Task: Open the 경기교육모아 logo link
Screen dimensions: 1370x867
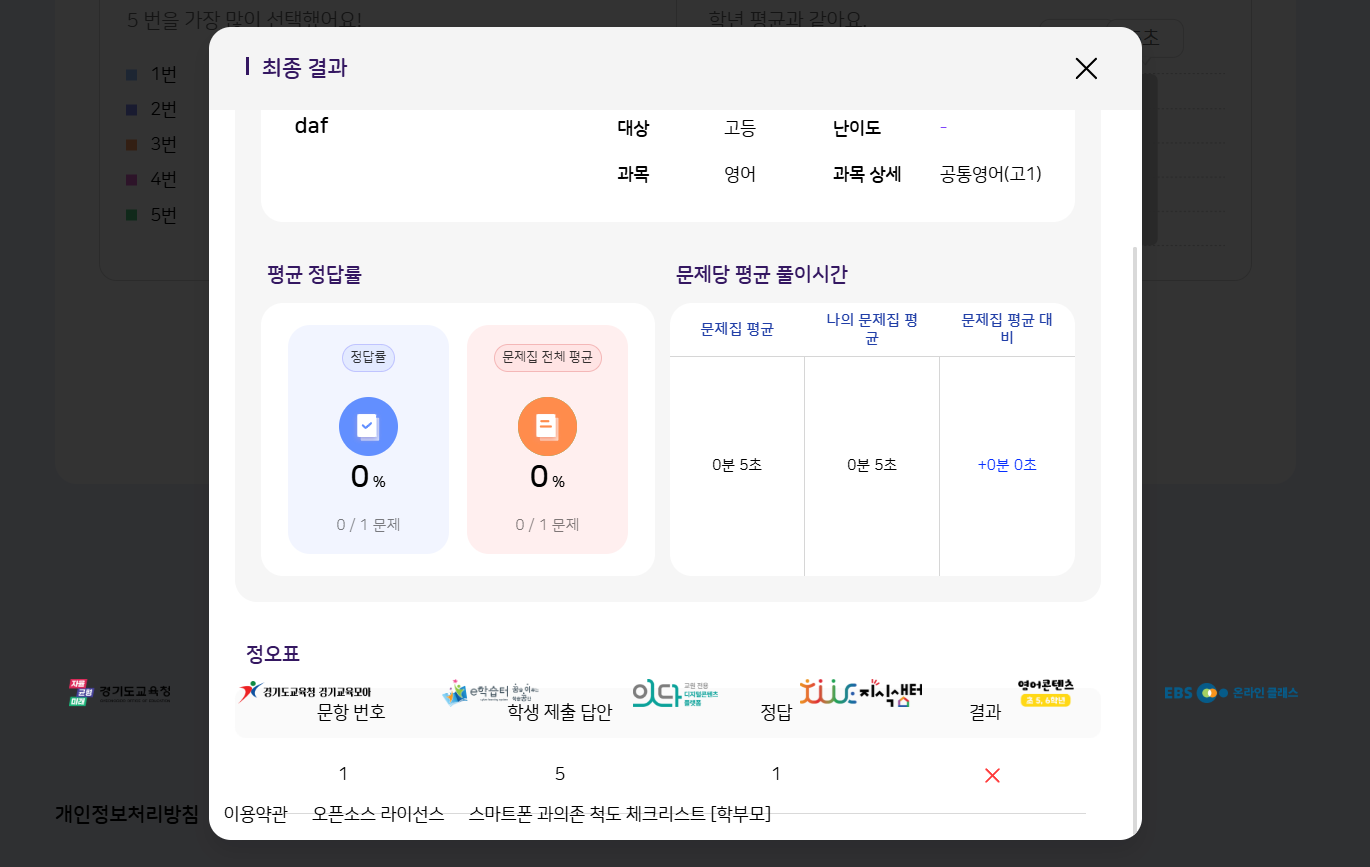Action: [x=306, y=692]
